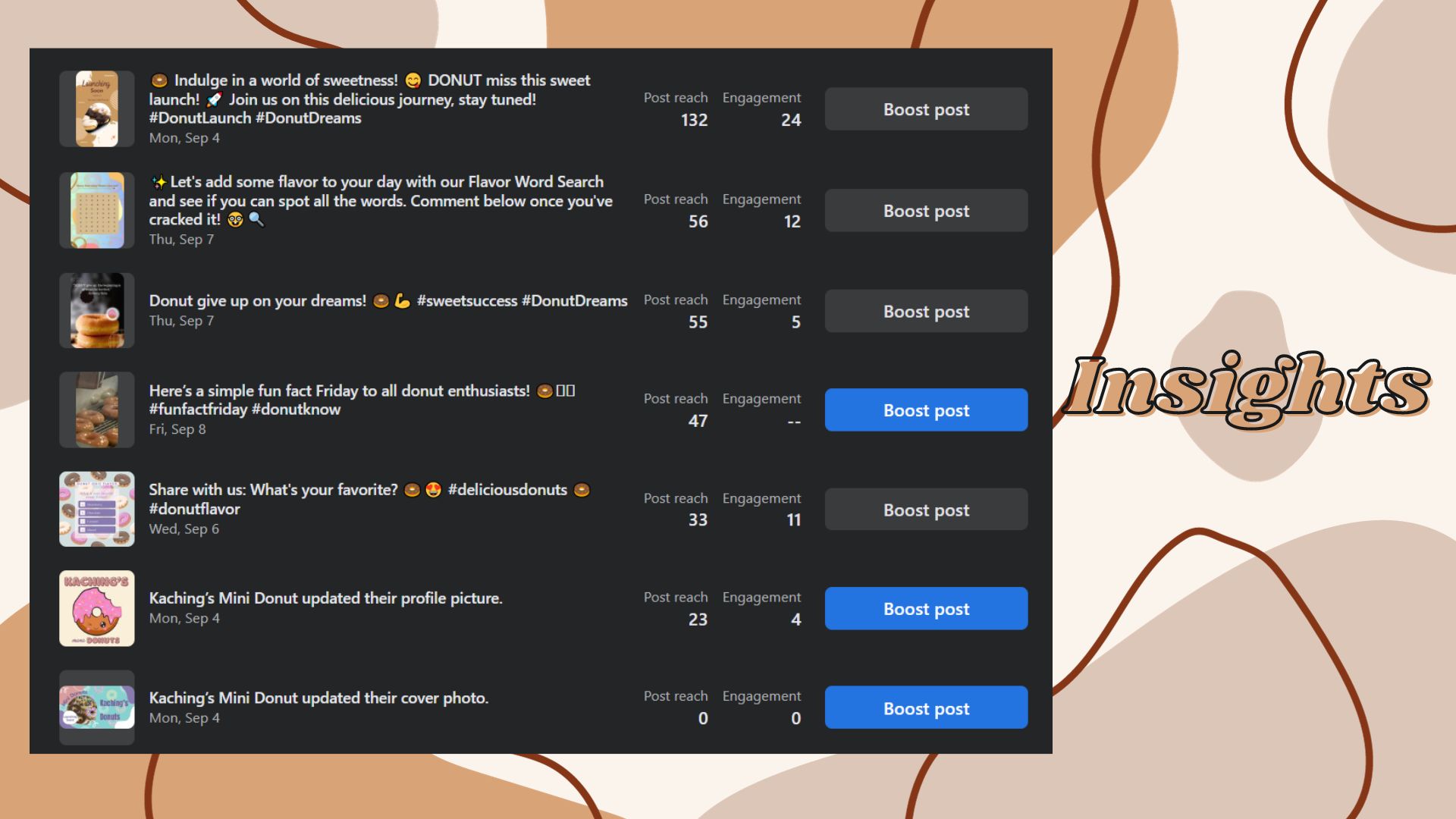Click the #sweetsuccess hashtag text

point(467,301)
